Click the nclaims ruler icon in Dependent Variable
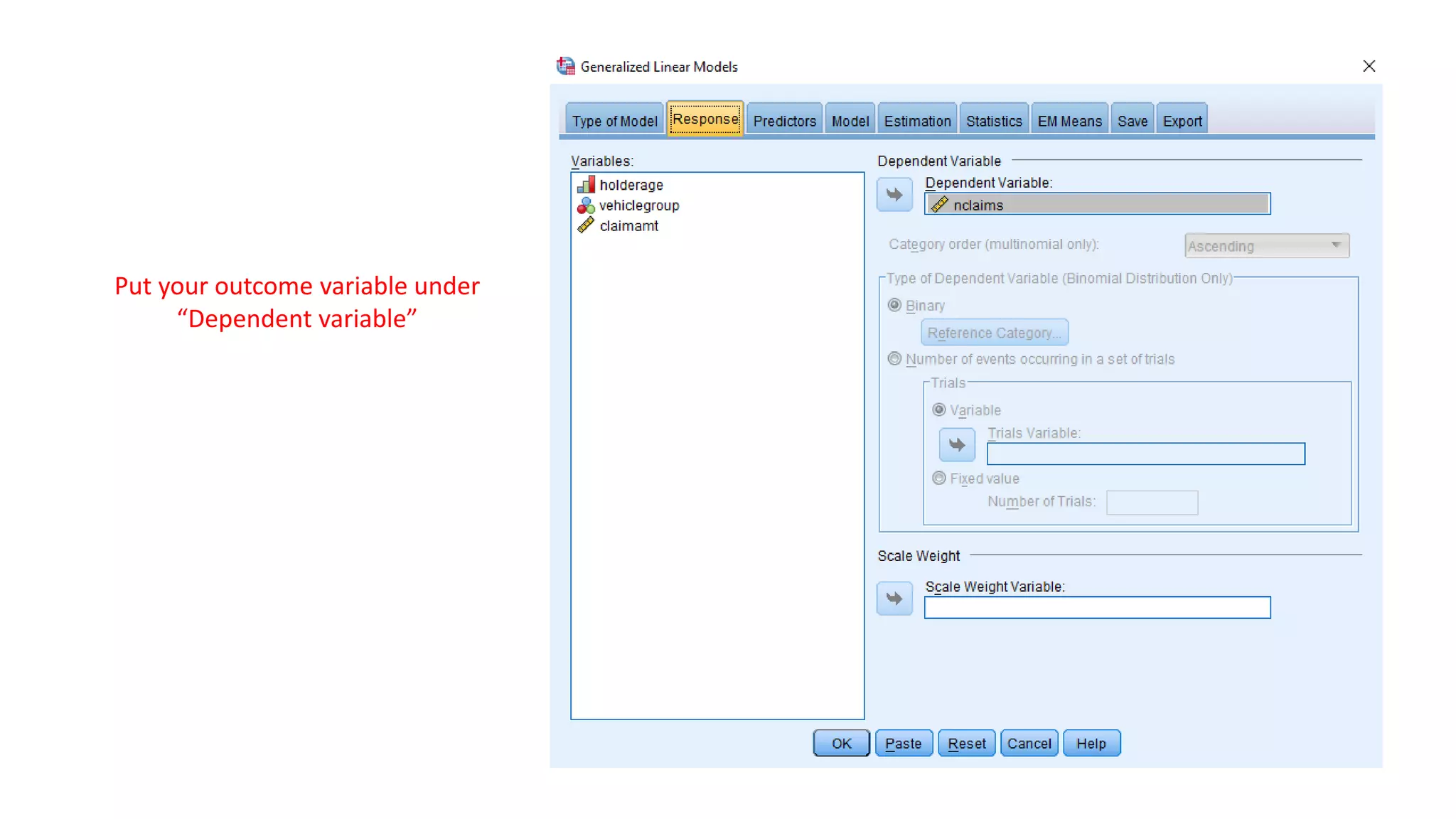 (x=940, y=205)
